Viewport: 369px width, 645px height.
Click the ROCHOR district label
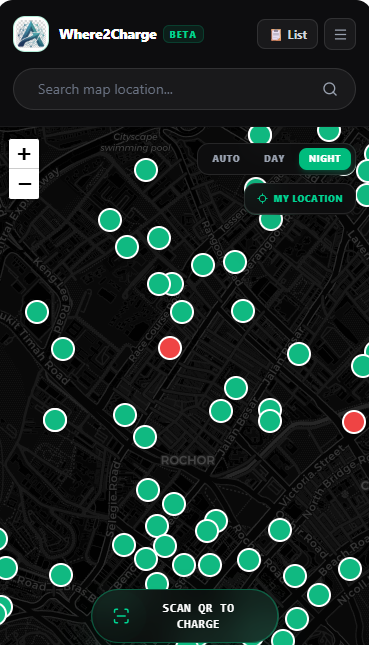[x=188, y=460]
